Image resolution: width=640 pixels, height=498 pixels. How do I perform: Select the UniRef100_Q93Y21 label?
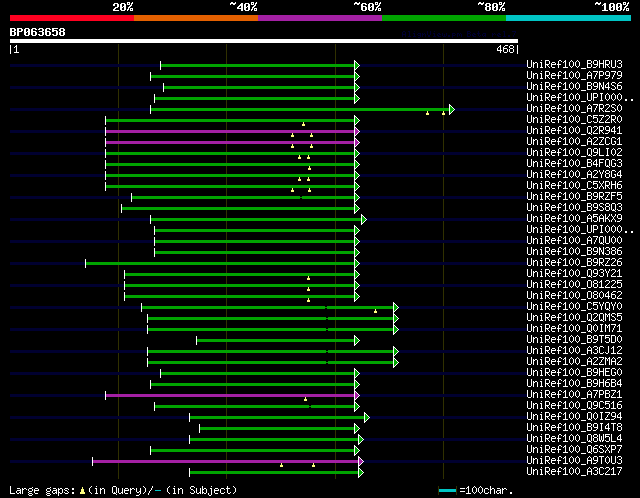[574, 273]
